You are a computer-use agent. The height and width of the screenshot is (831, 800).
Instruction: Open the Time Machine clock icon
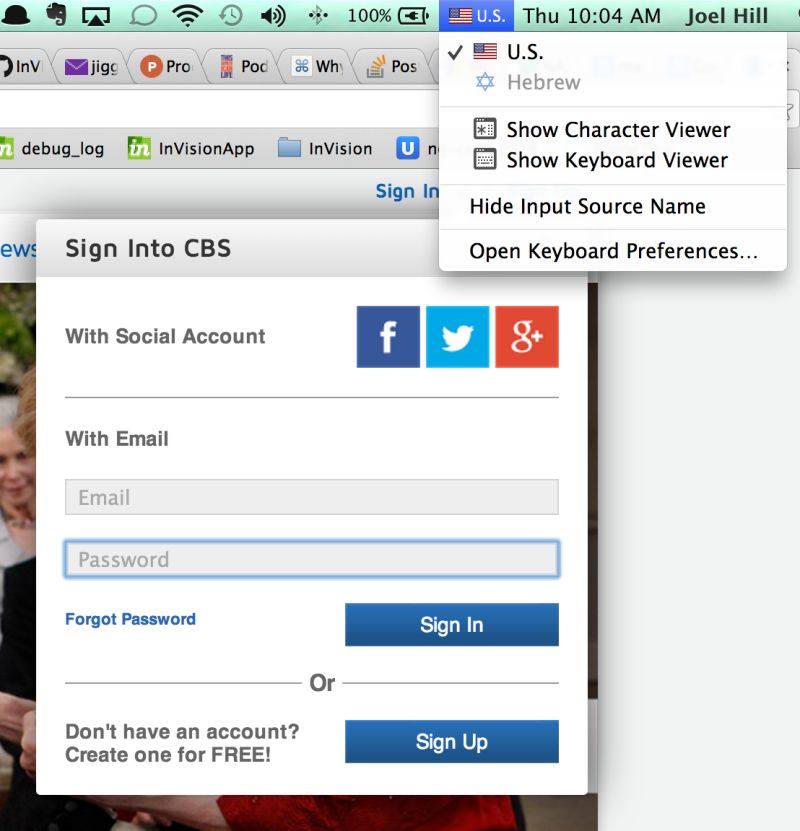(231, 15)
